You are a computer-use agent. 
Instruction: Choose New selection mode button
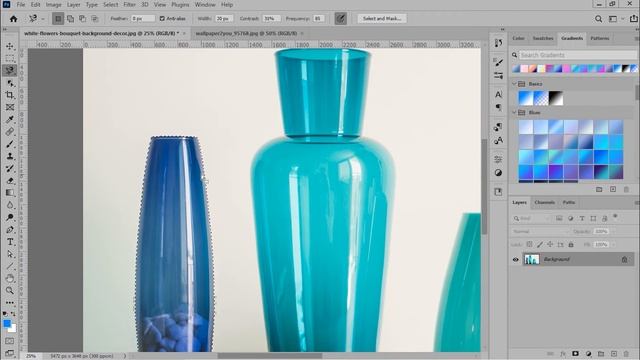(x=58, y=19)
